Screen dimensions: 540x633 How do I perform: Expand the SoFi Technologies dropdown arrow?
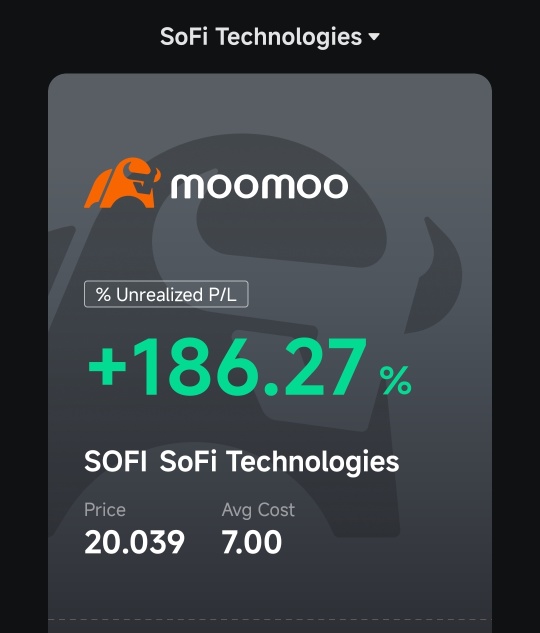tap(374, 37)
